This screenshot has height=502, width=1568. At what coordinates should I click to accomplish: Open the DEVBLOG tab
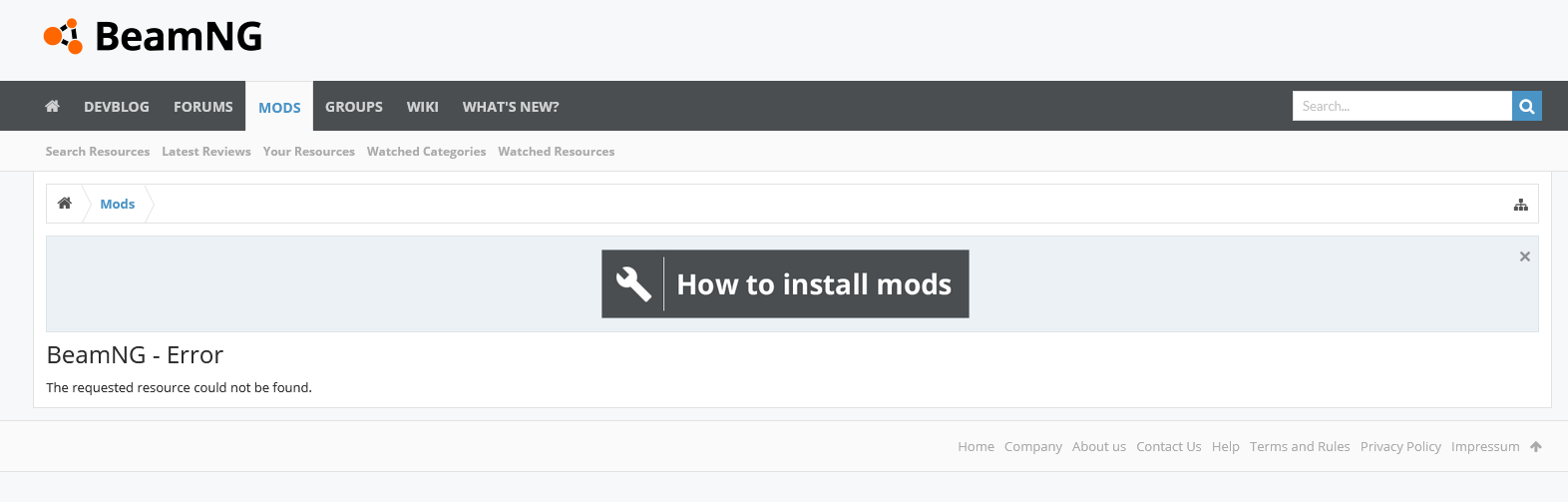(x=117, y=107)
